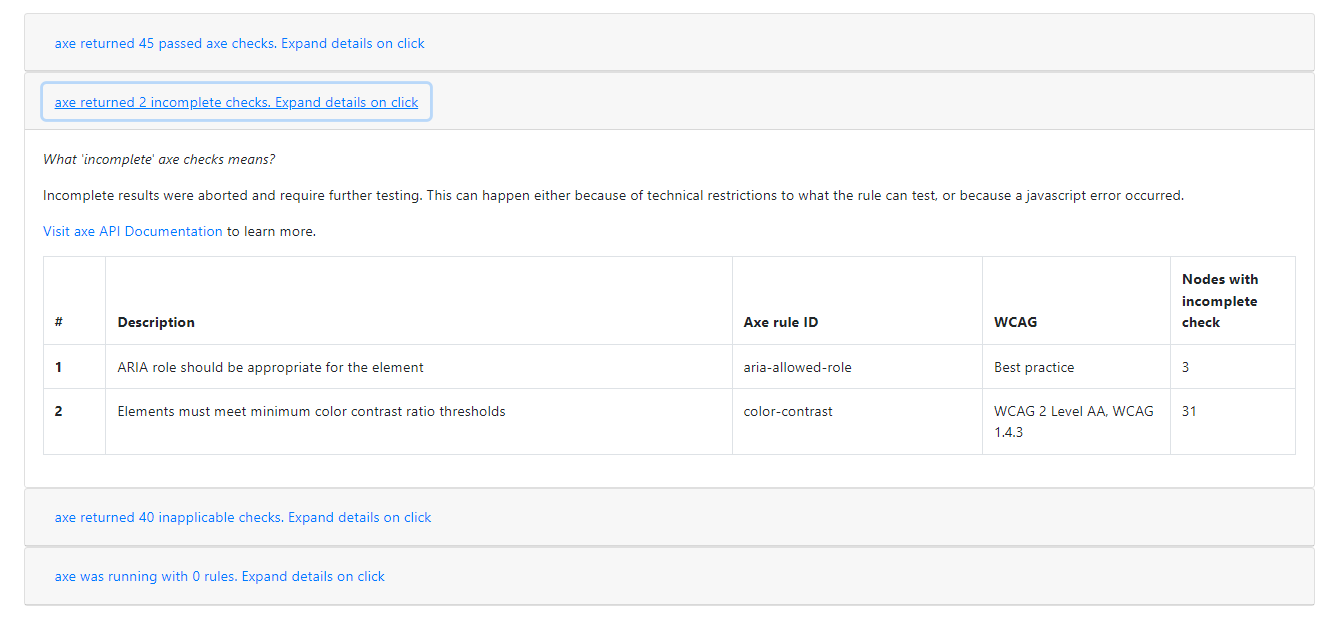The height and width of the screenshot is (630, 1336).
Task: Click the color-contrast rule ID cell
Action: tap(788, 412)
